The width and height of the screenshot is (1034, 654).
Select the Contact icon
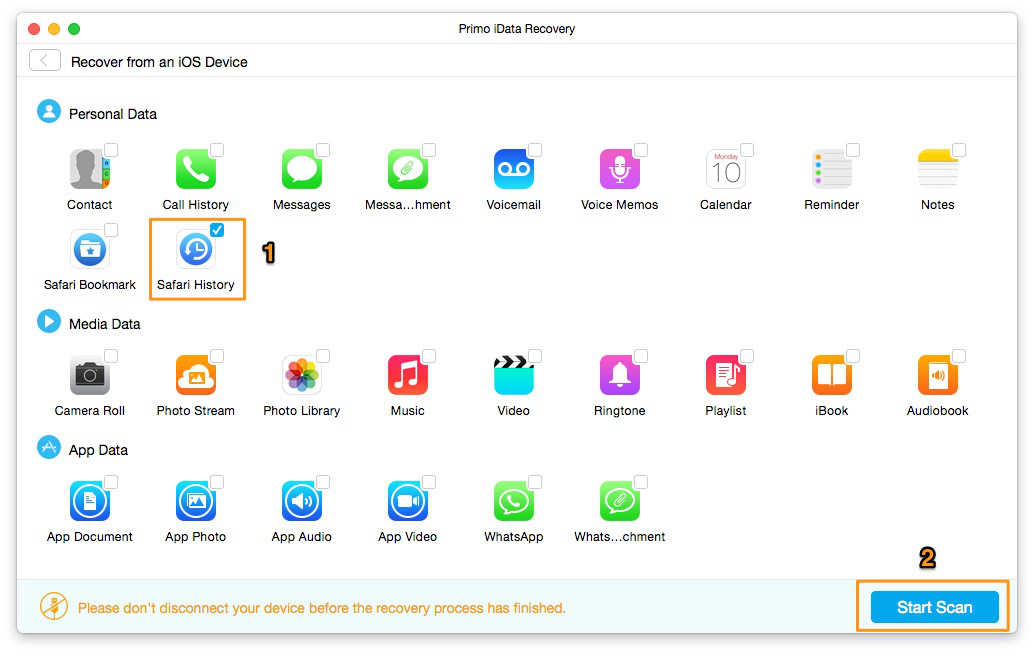pyautogui.click(x=90, y=169)
